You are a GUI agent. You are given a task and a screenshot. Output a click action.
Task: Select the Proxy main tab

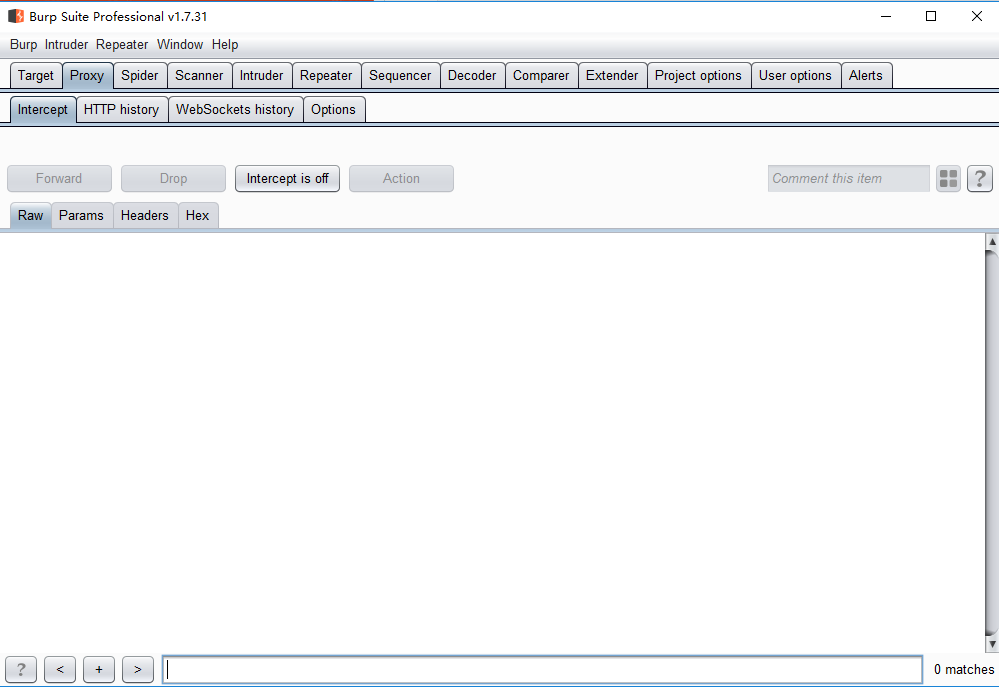pos(87,75)
